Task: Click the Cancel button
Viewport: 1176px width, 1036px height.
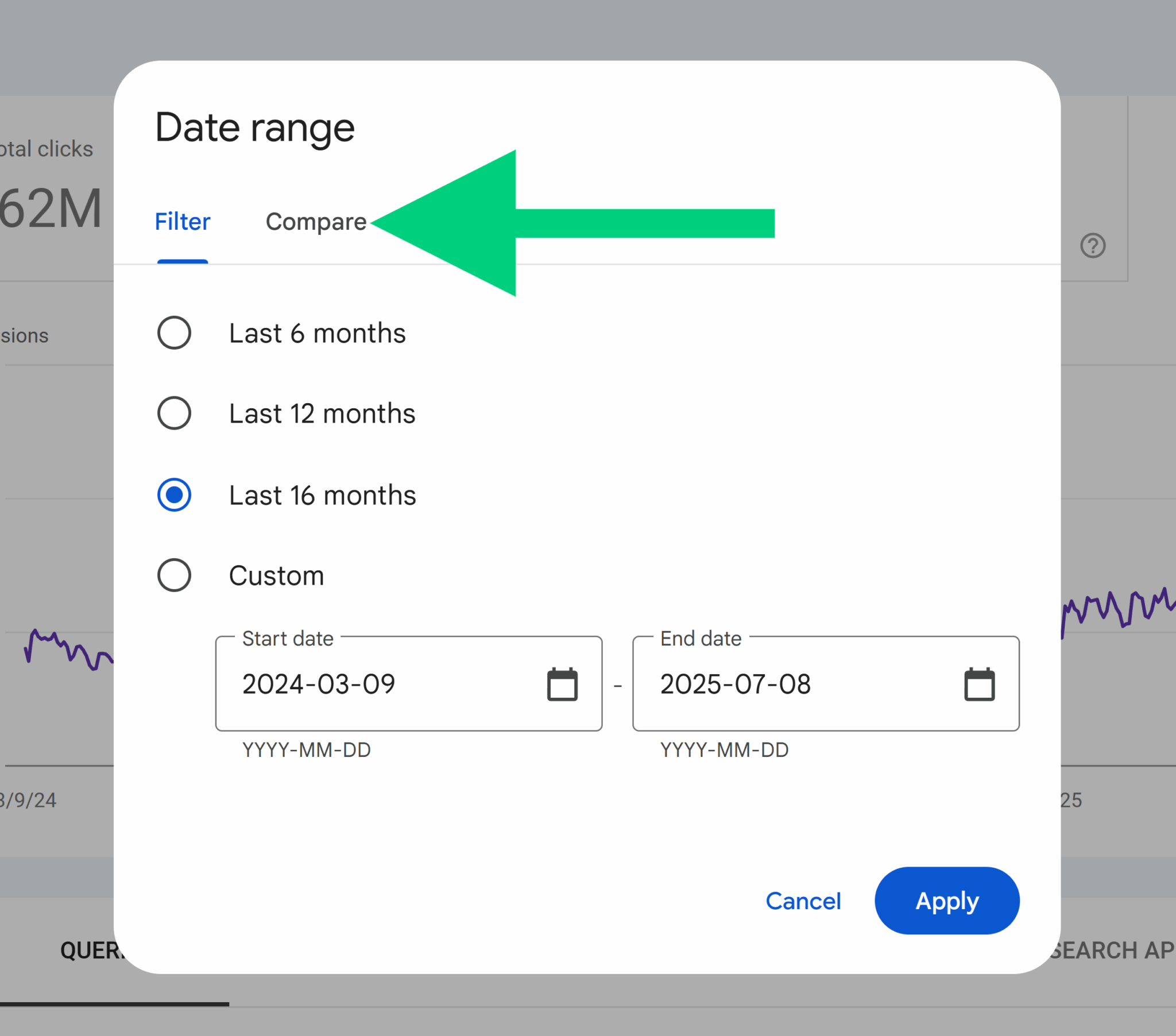Action: pyautogui.click(x=803, y=900)
